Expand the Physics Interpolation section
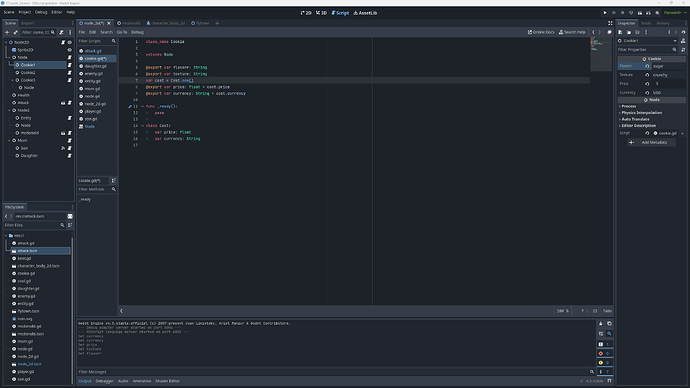The image size is (690, 388). click(x=641, y=113)
